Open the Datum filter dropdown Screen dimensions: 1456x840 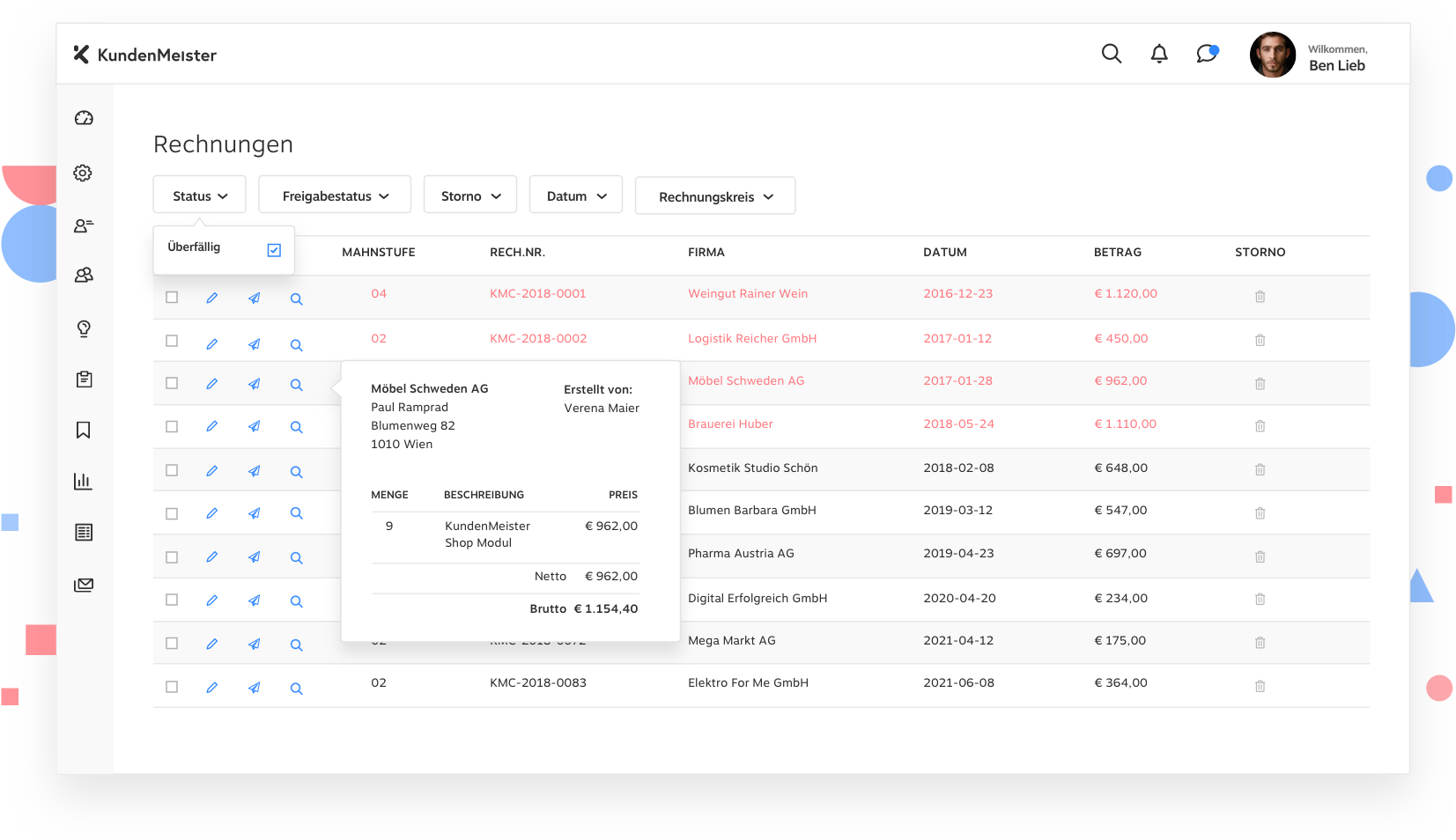point(576,195)
